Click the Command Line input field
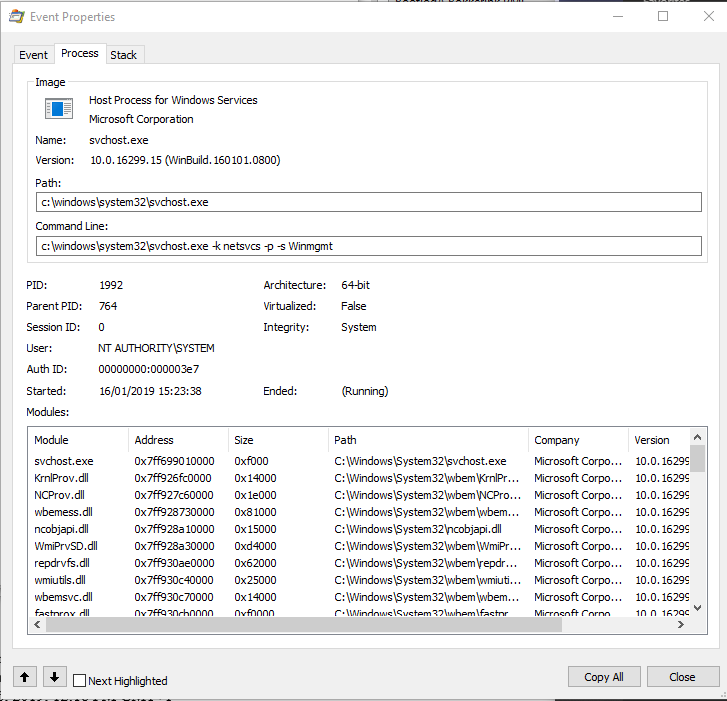 click(x=369, y=246)
